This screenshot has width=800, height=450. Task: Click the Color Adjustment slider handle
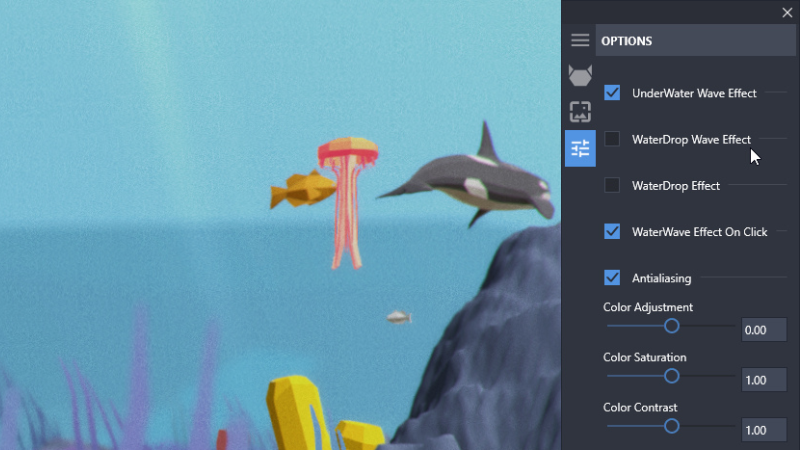point(672,325)
